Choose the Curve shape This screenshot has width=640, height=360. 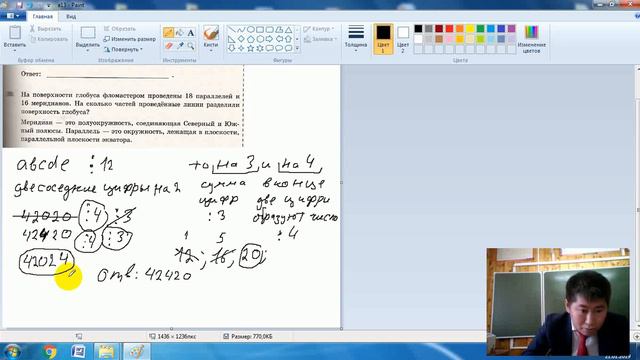[x=241, y=29]
